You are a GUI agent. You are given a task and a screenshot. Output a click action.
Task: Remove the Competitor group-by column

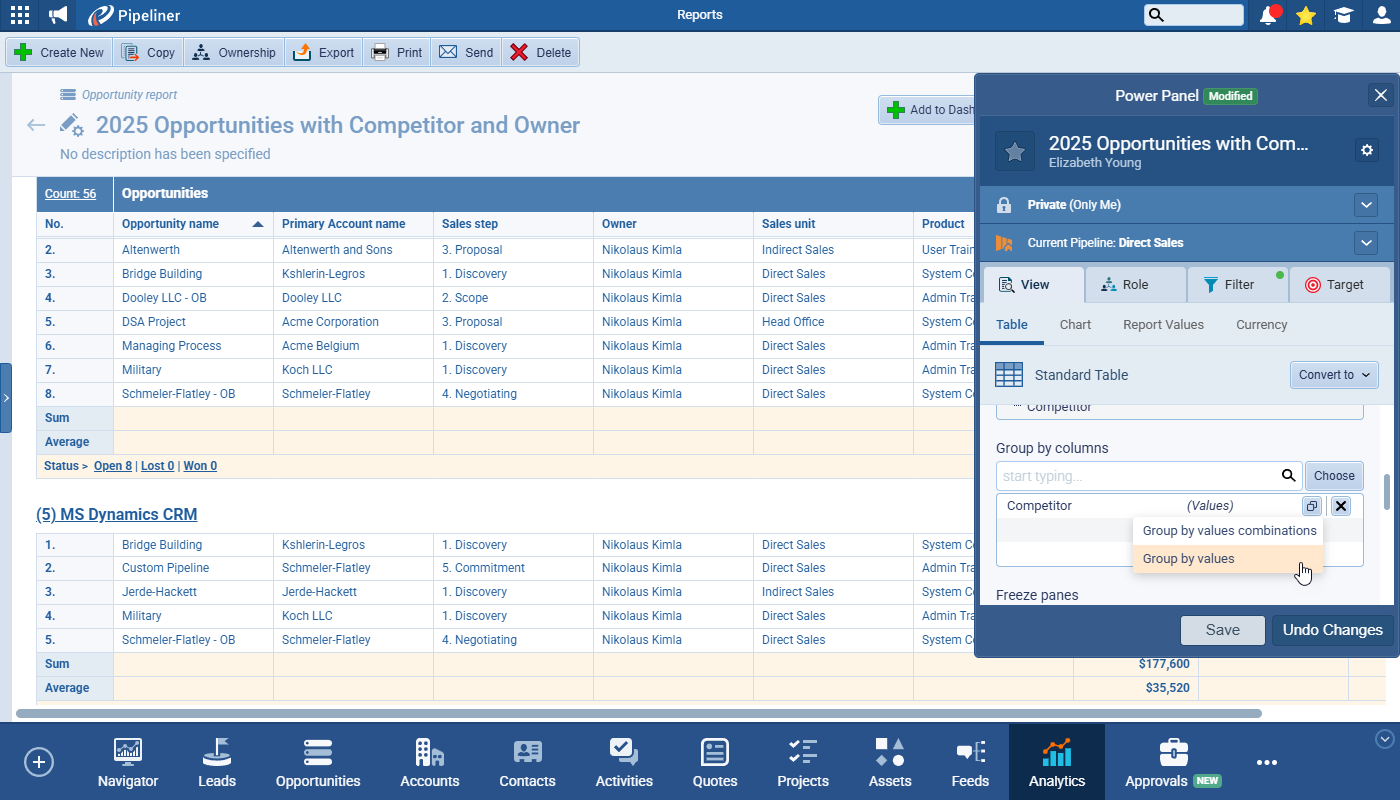click(1341, 506)
